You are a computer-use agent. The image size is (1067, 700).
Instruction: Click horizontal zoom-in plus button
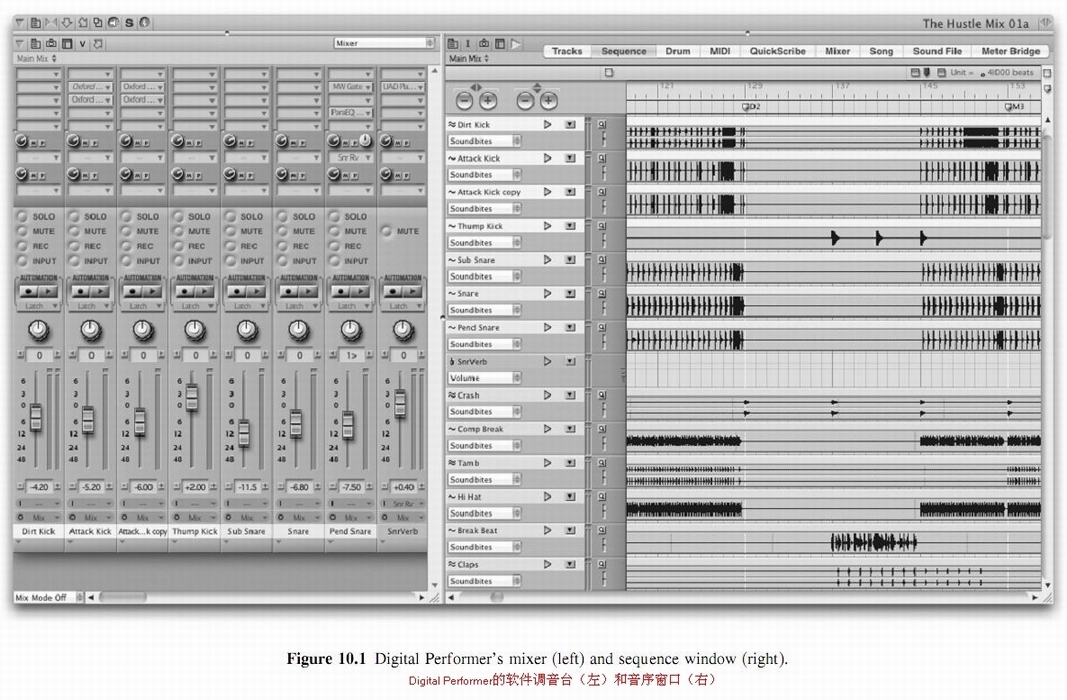[x=488, y=101]
